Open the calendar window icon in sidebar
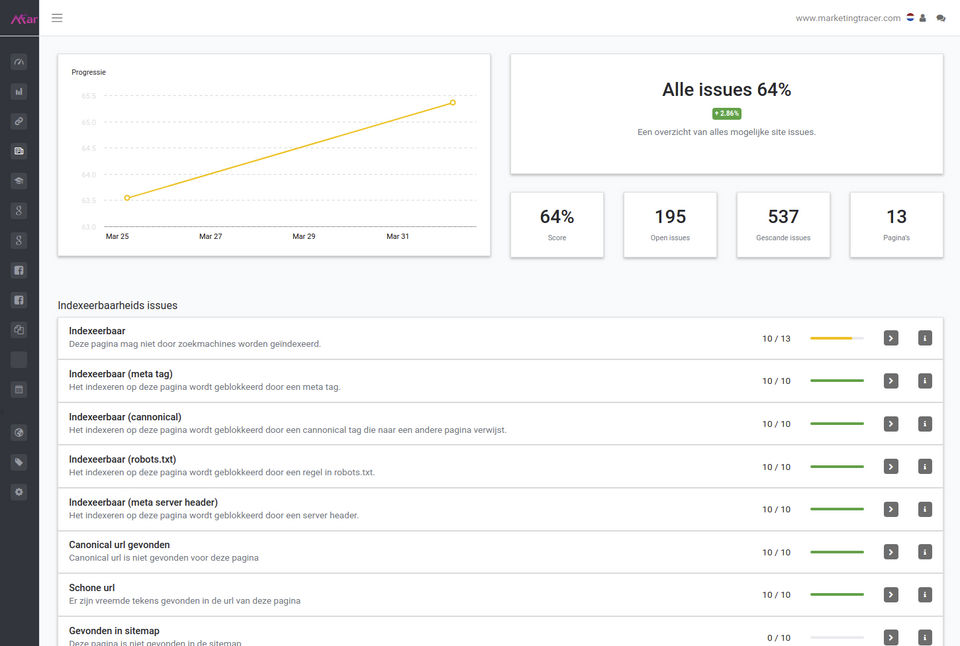The height and width of the screenshot is (646, 960). tap(19, 389)
